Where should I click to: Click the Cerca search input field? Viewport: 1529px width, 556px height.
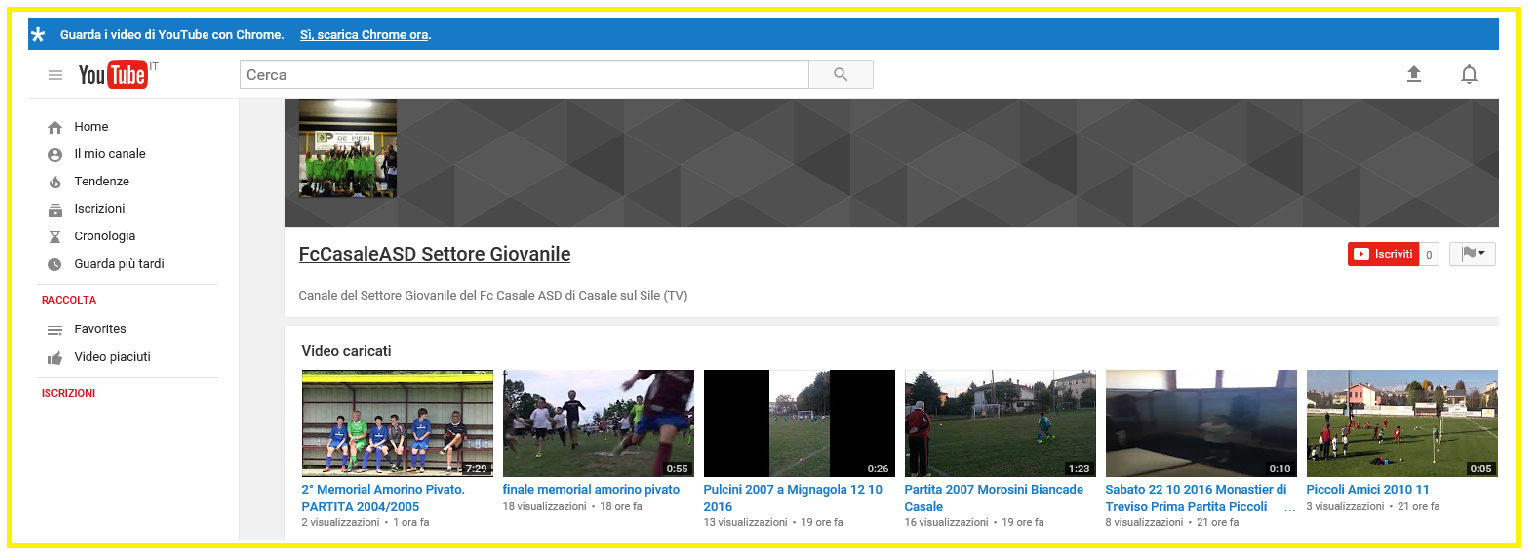pos(524,75)
